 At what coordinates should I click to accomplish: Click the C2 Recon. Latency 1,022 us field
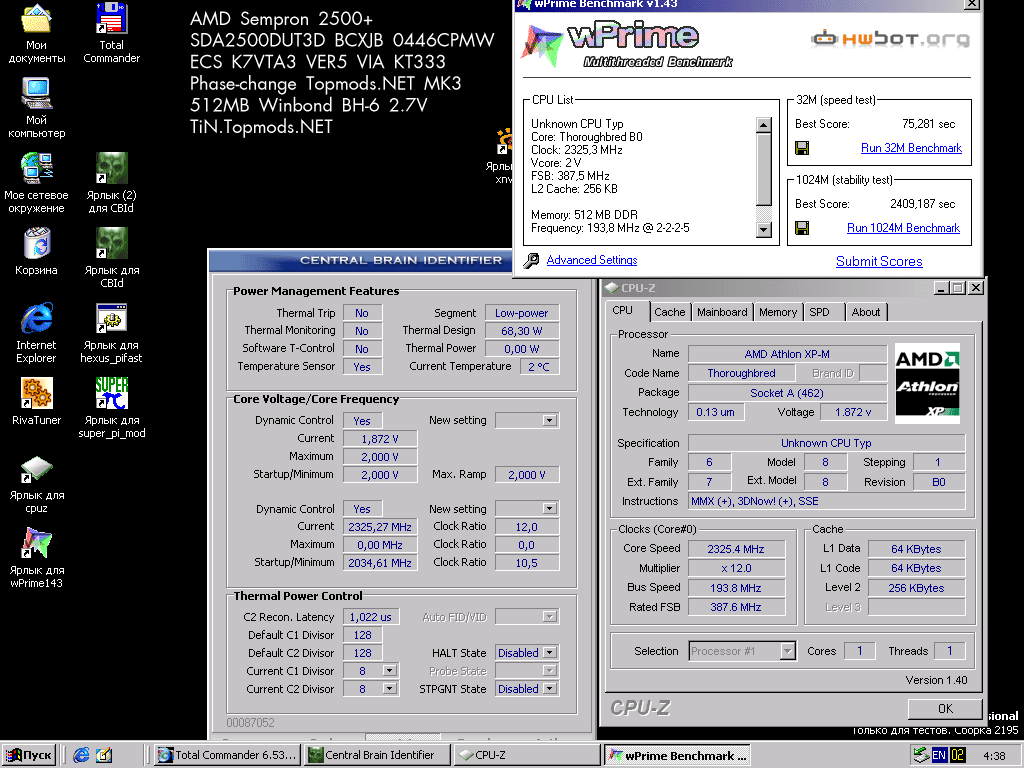coord(371,617)
